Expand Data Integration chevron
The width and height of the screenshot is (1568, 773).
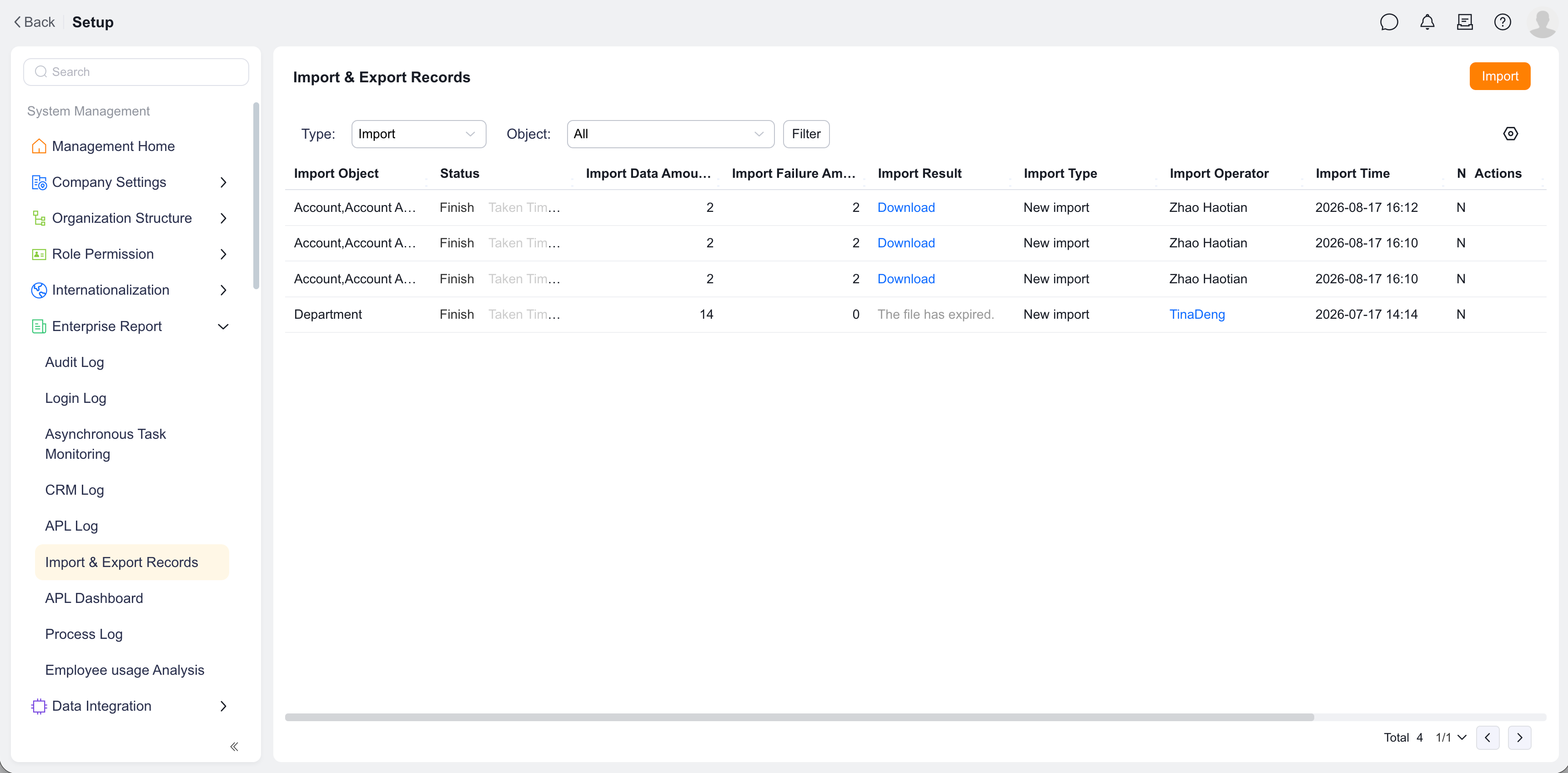[223, 706]
